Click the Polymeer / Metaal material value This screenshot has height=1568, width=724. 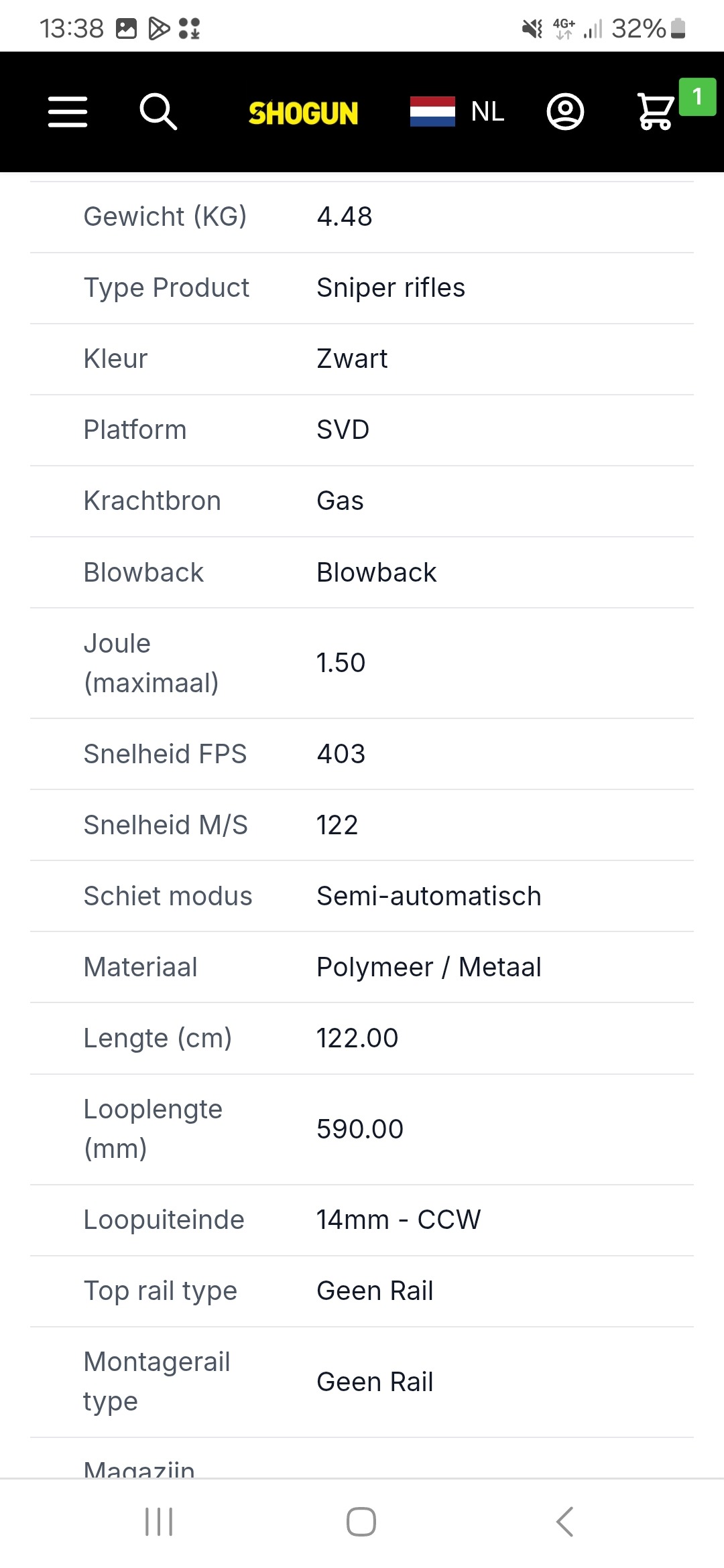[x=428, y=967]
